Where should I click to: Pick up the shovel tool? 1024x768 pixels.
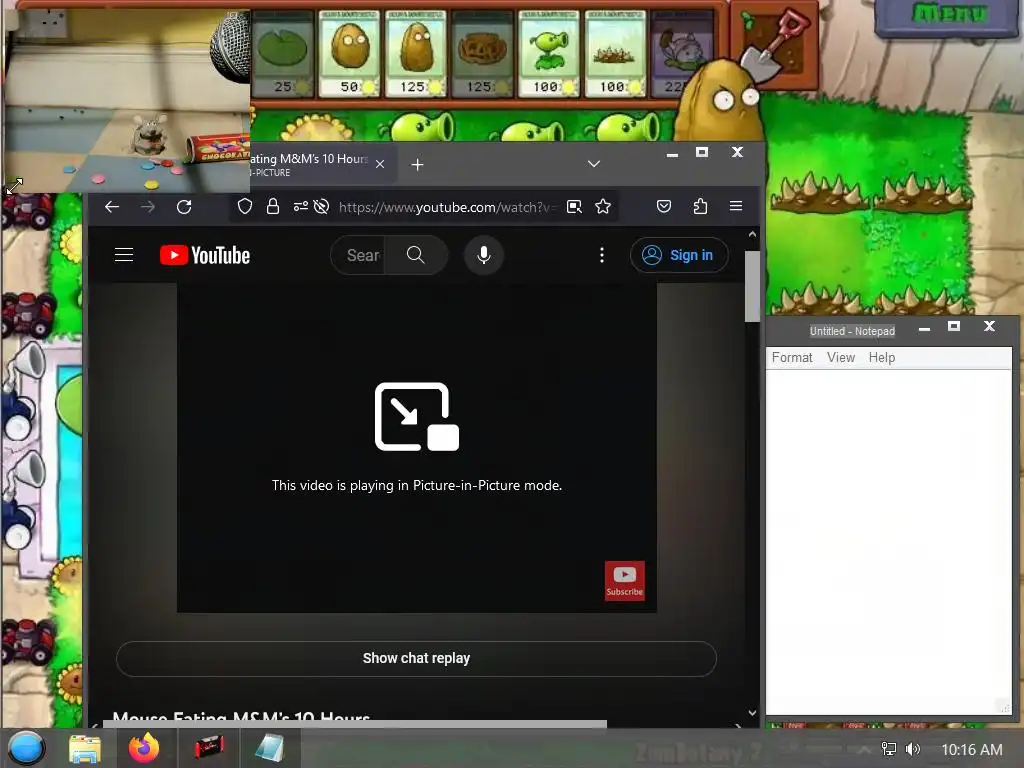tap(775, 44)
